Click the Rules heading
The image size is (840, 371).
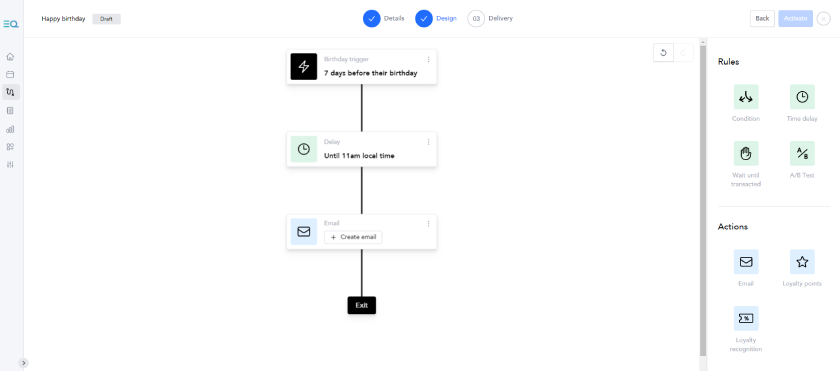[728, 62]
